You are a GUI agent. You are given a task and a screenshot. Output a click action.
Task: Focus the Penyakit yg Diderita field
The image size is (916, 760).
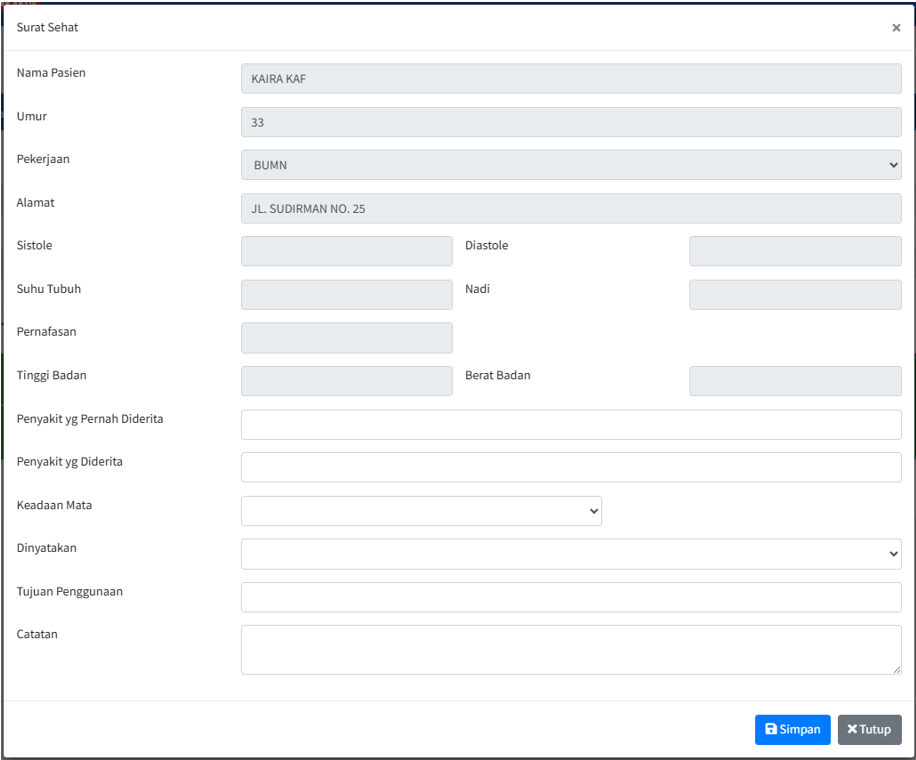(x=570, y=467)
